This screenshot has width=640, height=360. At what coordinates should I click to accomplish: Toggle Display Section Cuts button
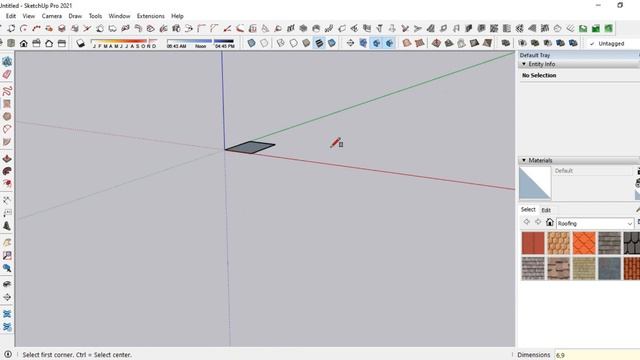pos(376,43)
